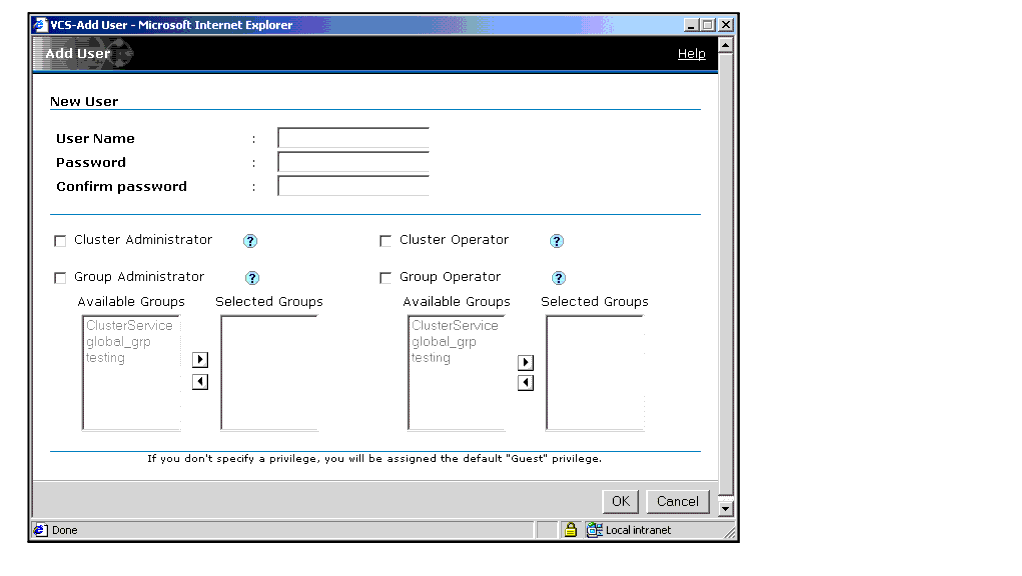Enable the Cluster Administrator checkbox

pos(60,241)
